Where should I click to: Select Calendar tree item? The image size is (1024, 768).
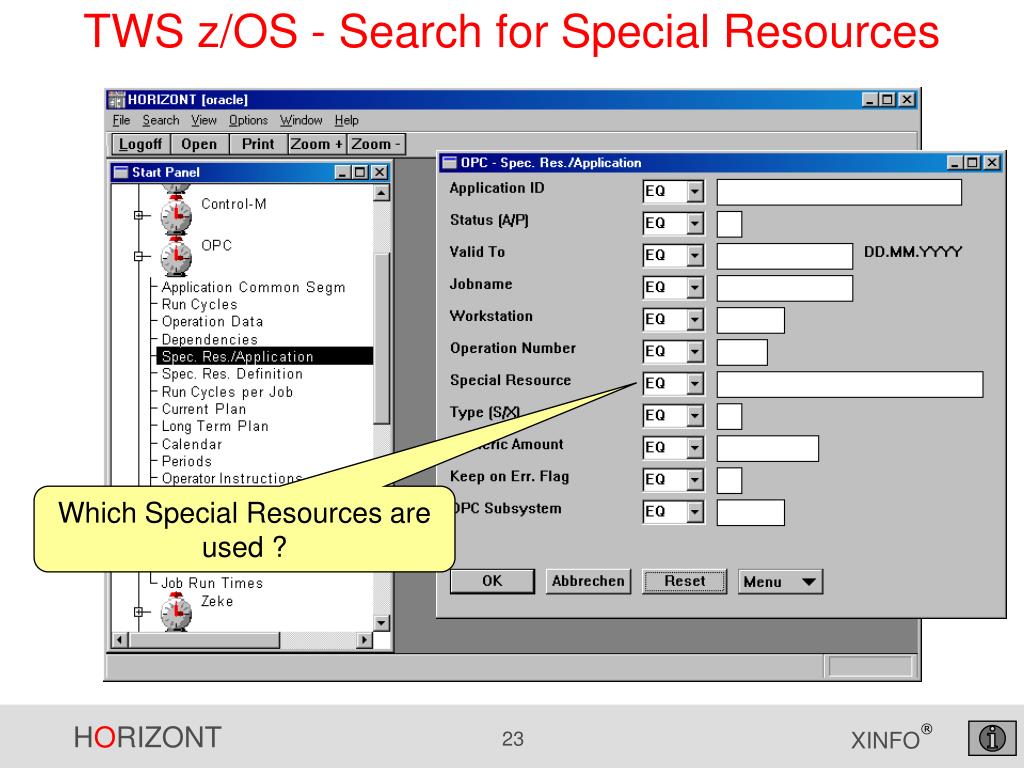coord(191,444)
